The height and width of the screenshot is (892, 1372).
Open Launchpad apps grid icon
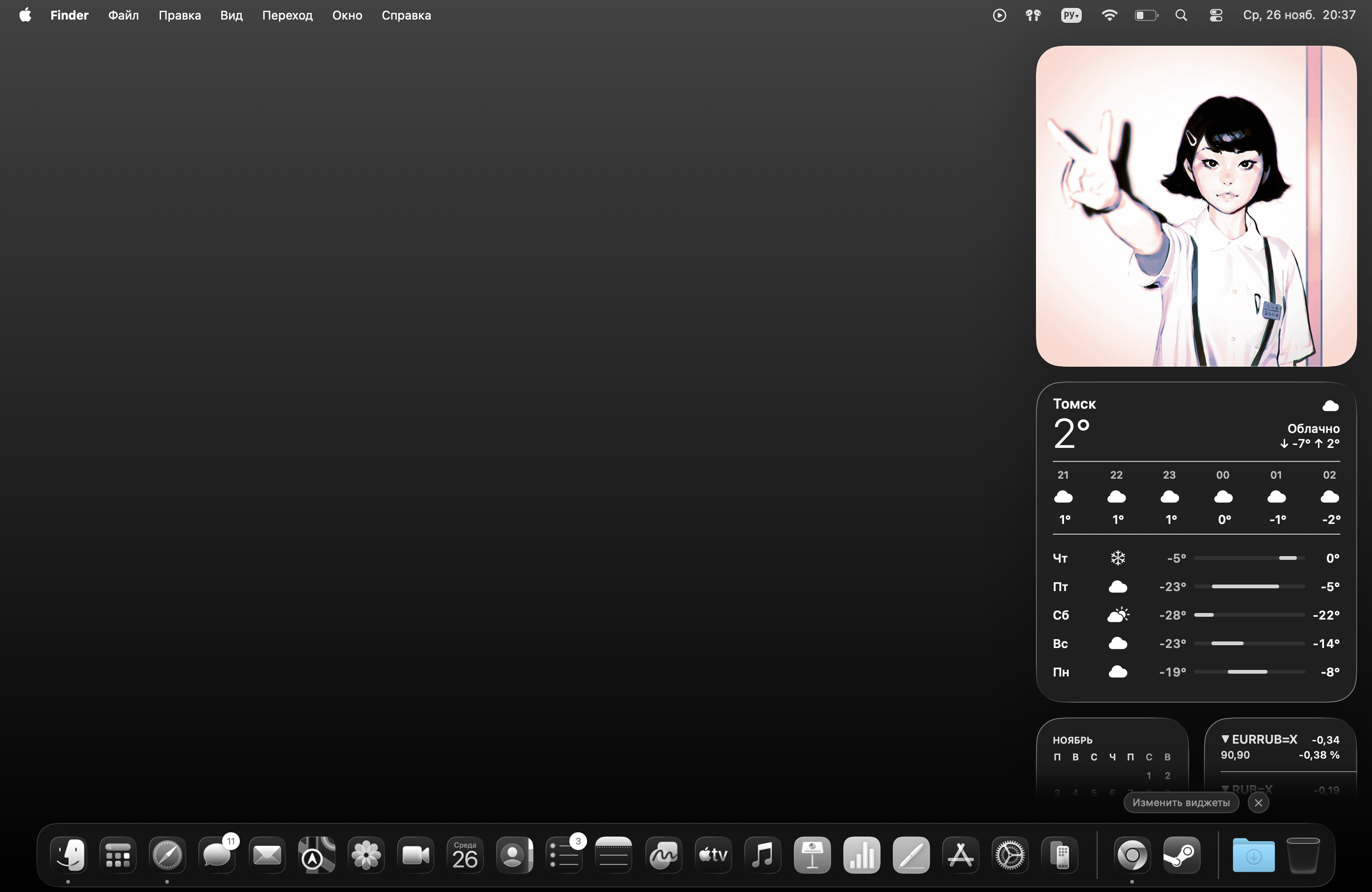point(118,855)
